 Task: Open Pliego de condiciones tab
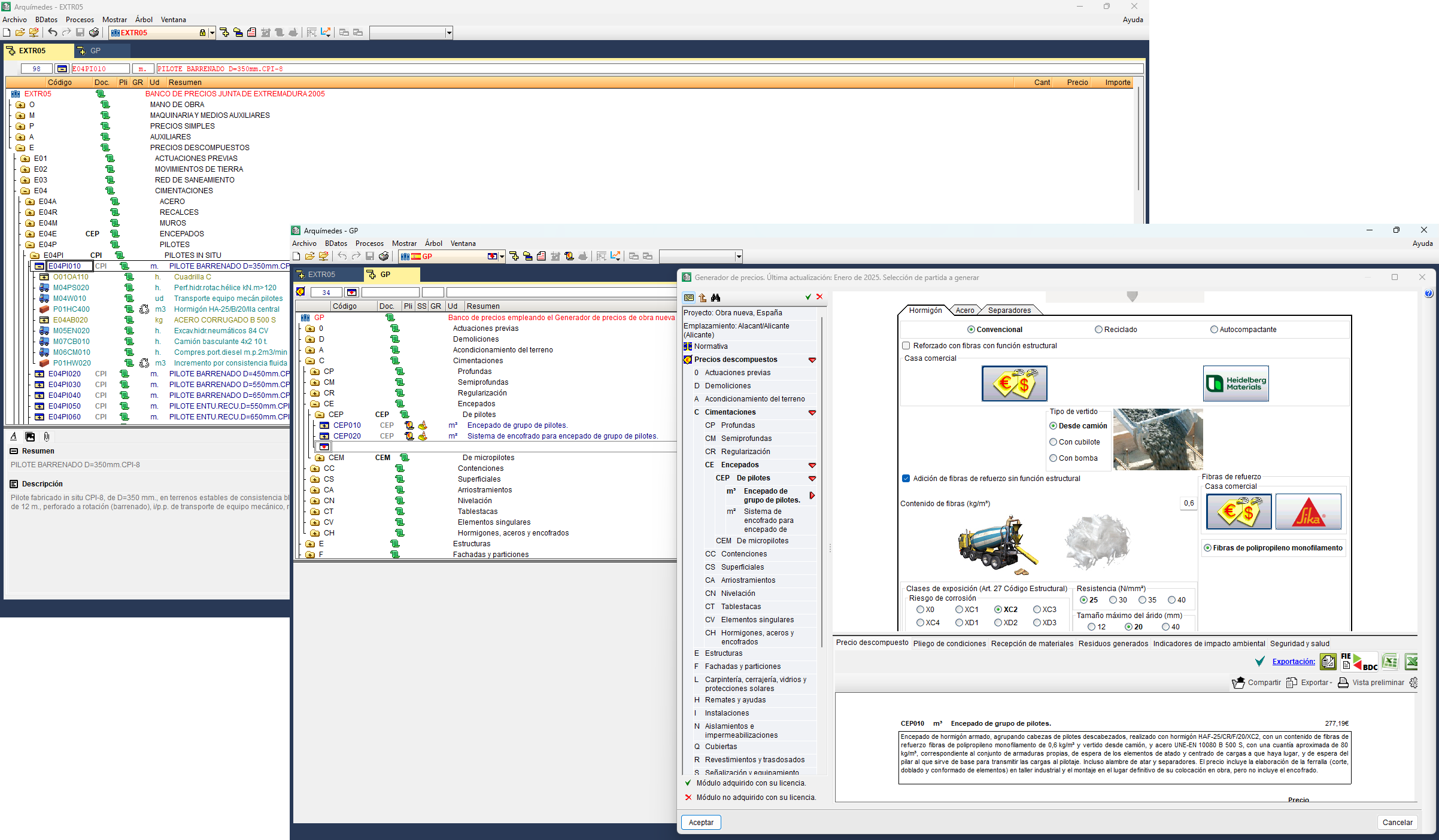pos(949,644)
